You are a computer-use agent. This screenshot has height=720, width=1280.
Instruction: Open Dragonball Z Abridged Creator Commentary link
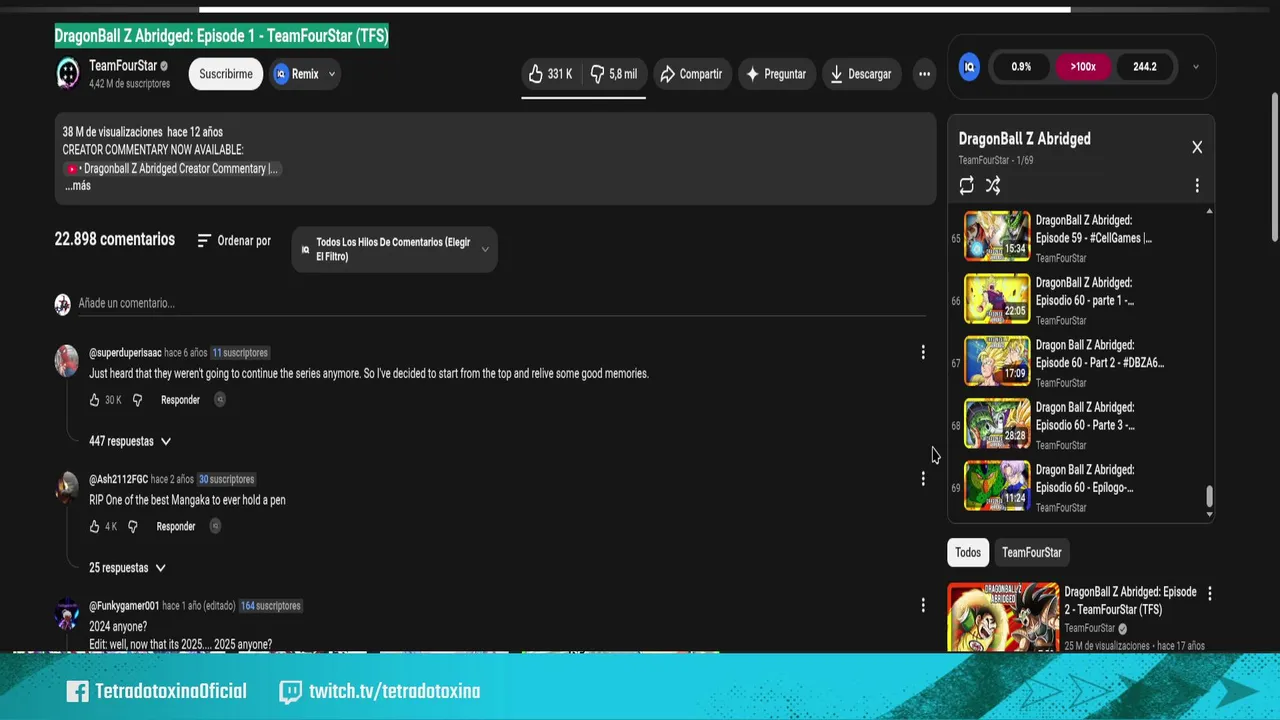pyautogui.click(x=172, y=169)
